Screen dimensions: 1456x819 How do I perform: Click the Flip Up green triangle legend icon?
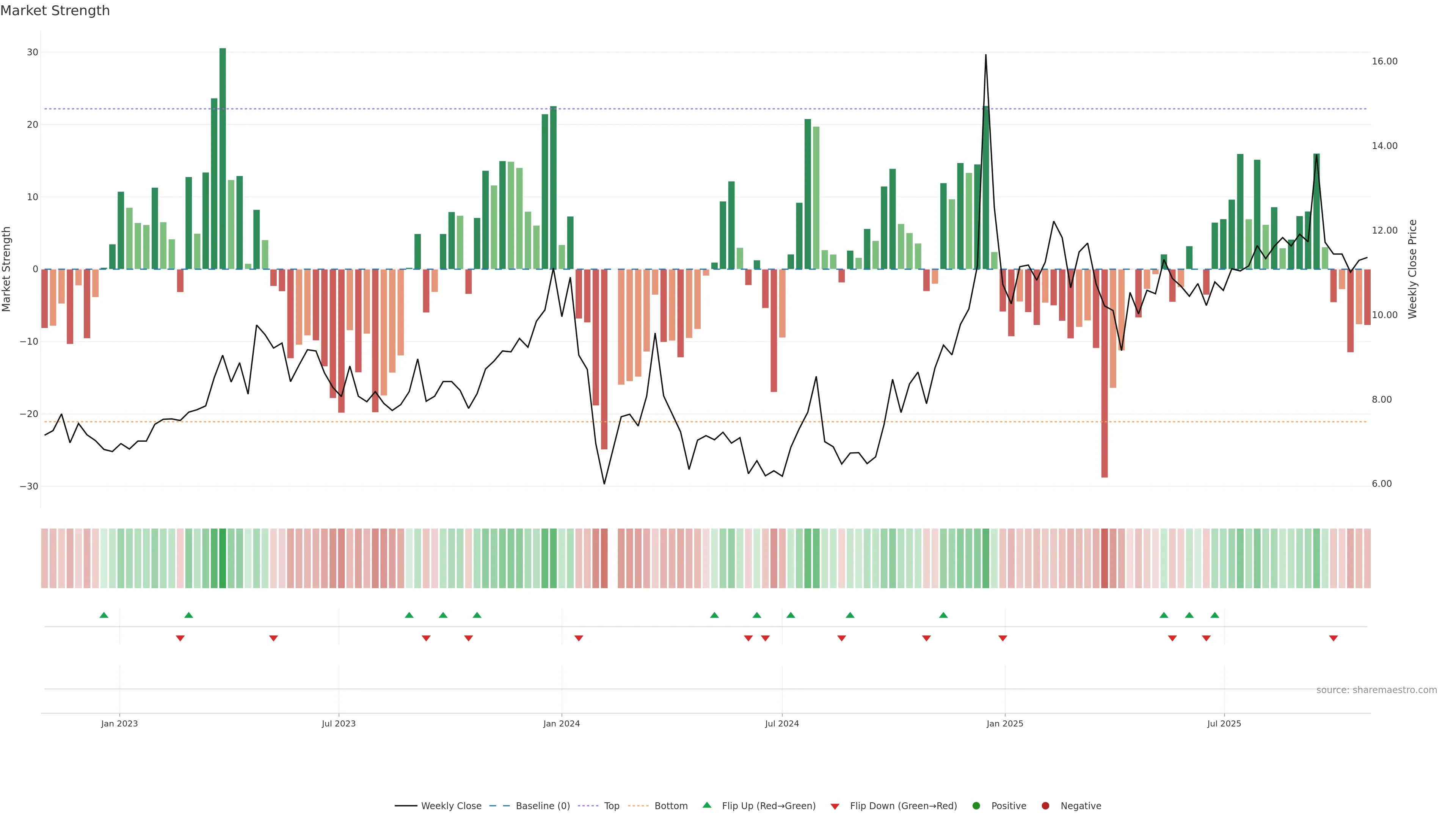706,805
